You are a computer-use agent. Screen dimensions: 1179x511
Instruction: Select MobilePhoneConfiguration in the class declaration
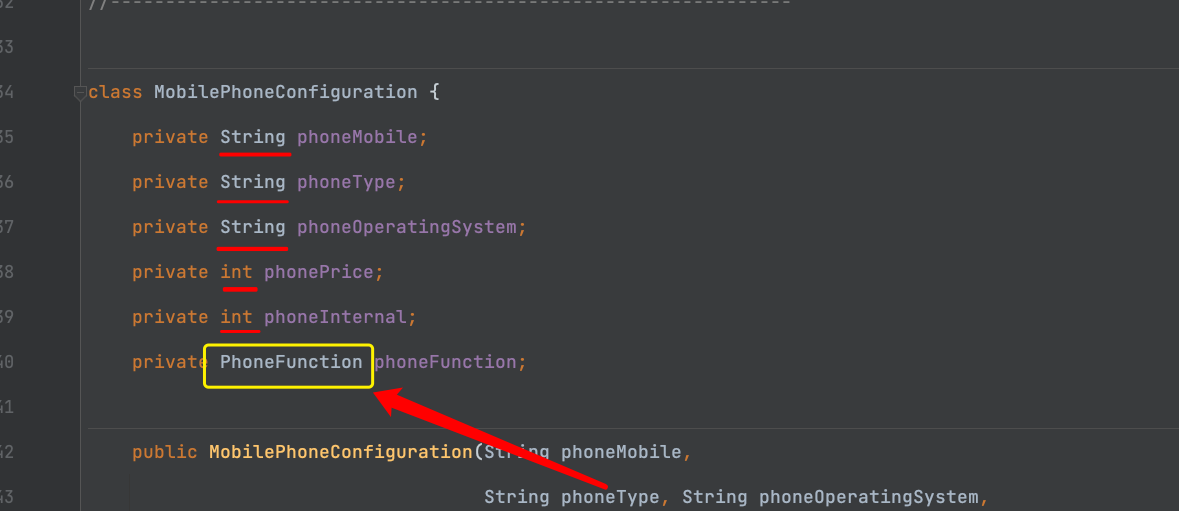[x=285, y=92]
